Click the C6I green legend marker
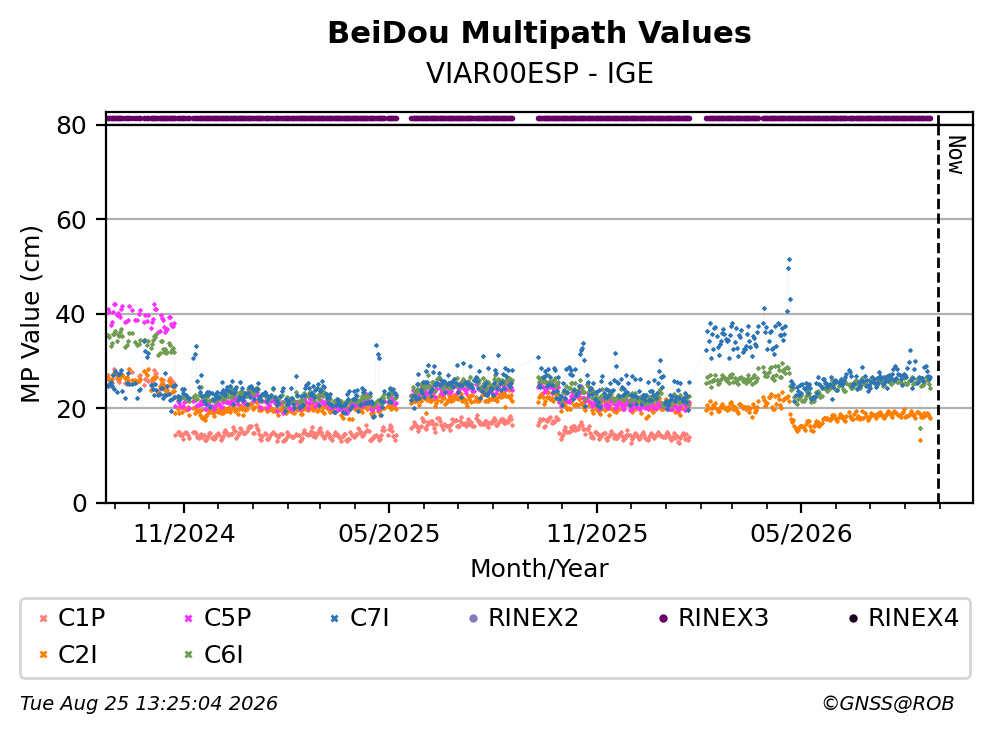 click(188, 655)
